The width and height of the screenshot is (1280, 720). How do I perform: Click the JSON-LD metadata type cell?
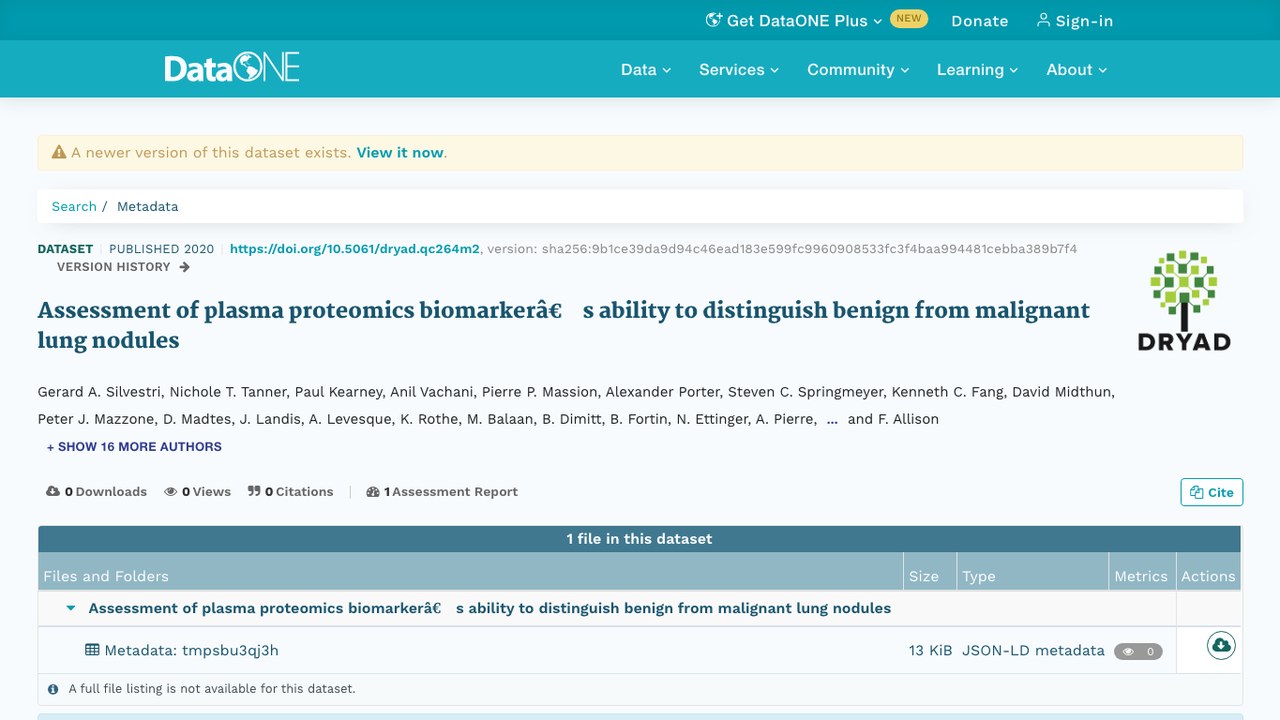(1033, 651)
